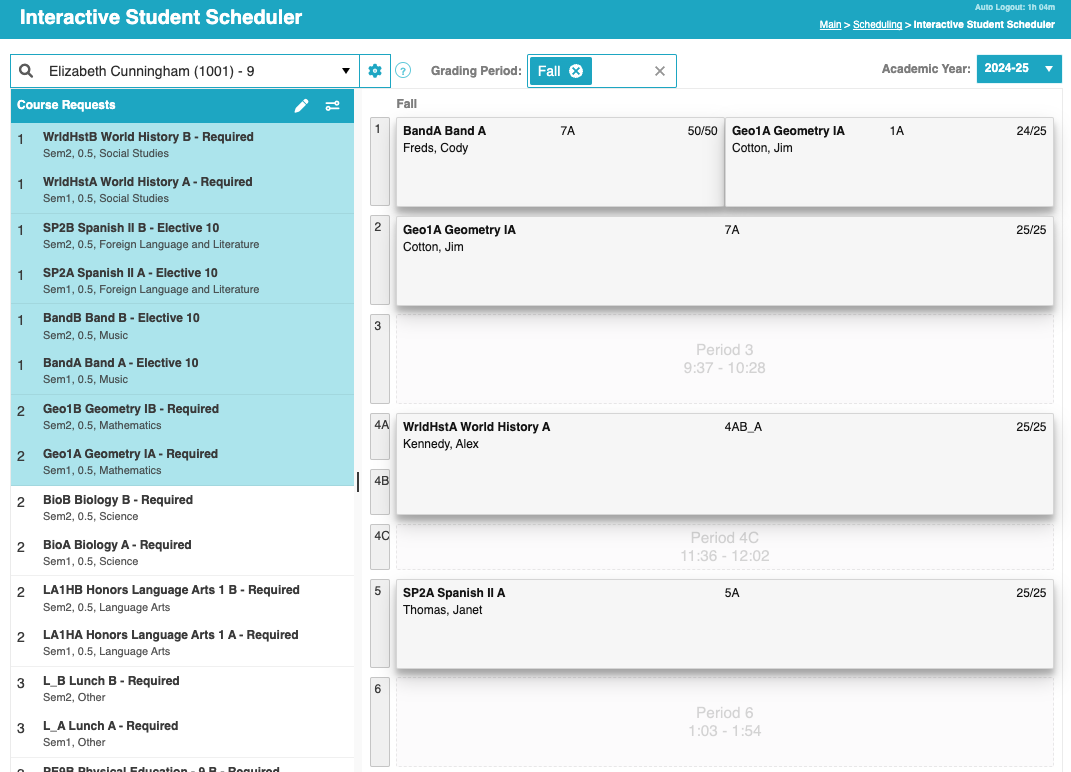
Task: Go to Main in breadcrumb
Action: [x=830, y=25]
